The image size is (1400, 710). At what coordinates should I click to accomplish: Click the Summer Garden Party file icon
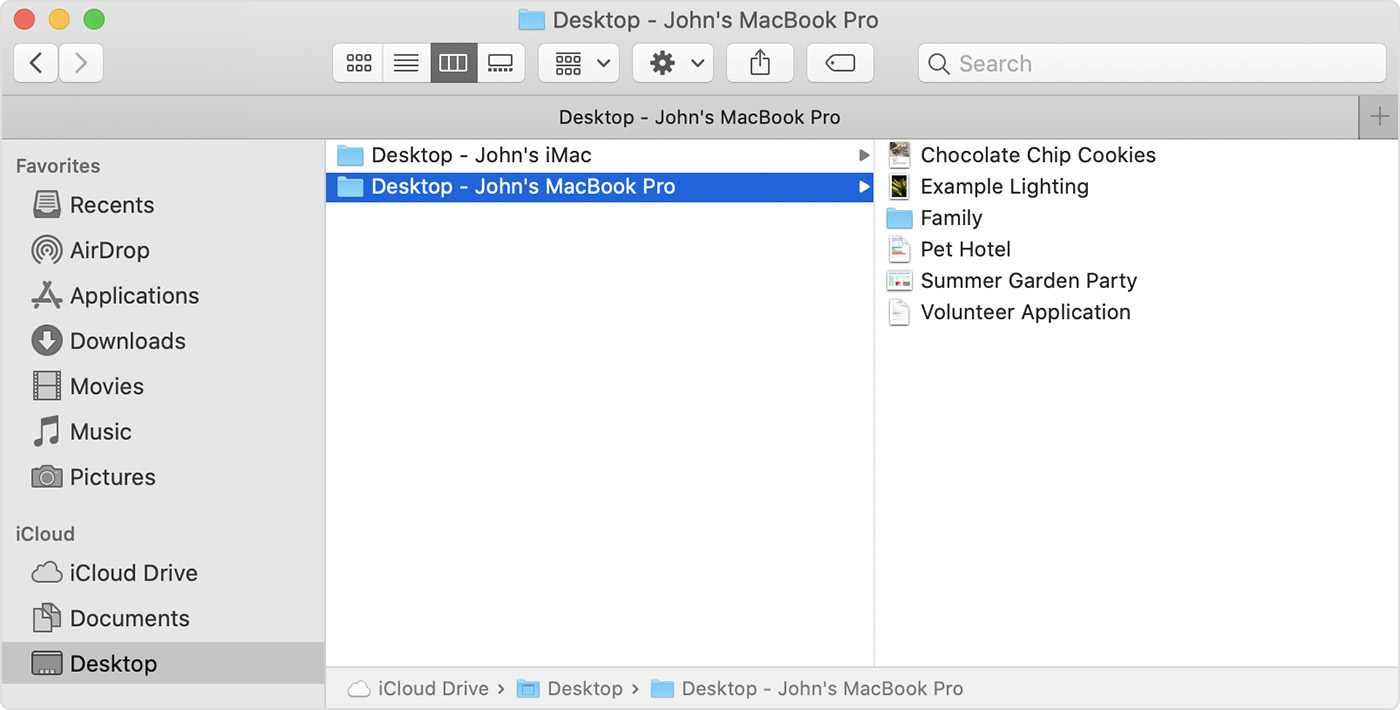pos(899,281)
